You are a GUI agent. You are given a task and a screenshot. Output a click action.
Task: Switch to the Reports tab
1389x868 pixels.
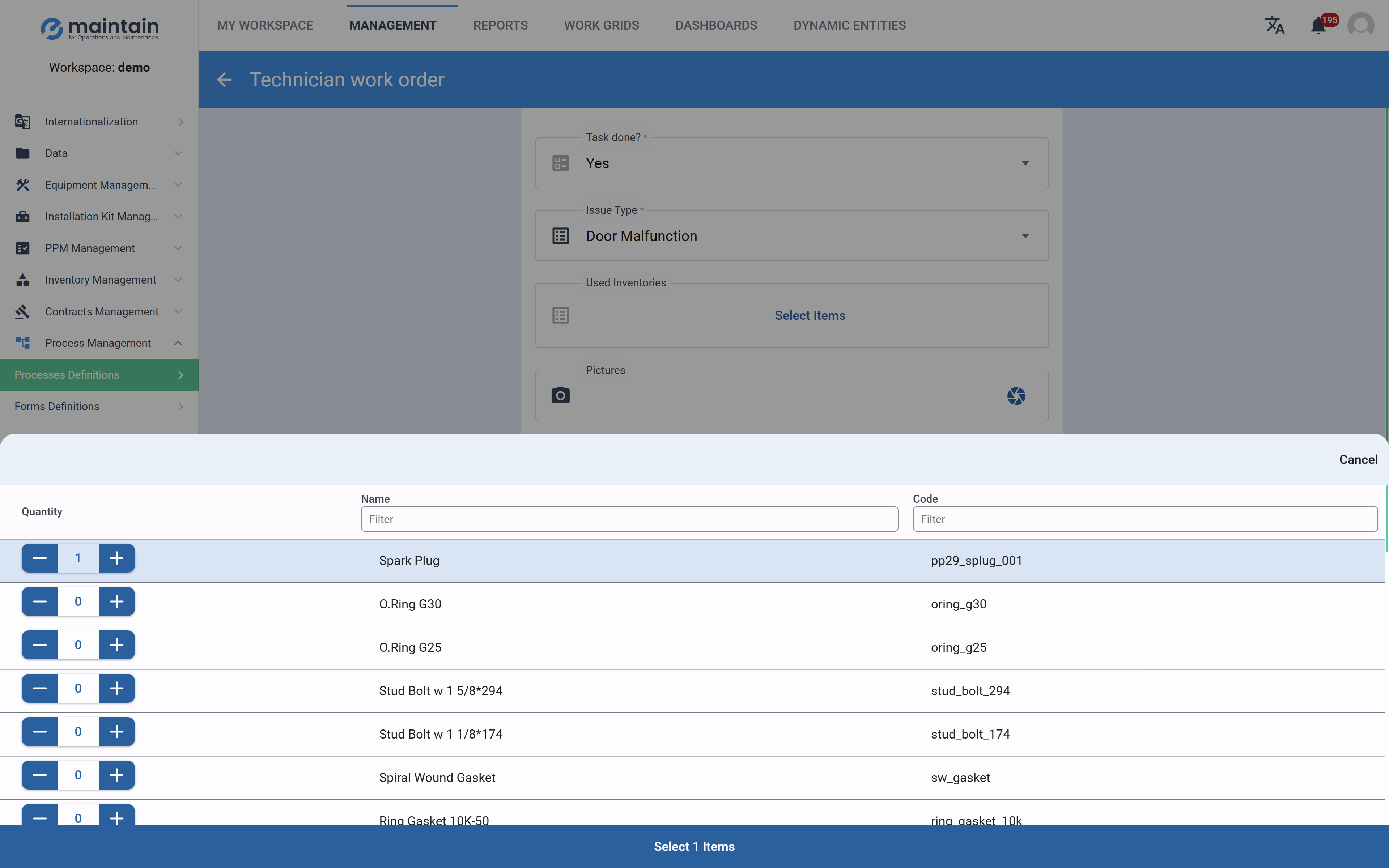pyautogui.click(x=500, y=25)
